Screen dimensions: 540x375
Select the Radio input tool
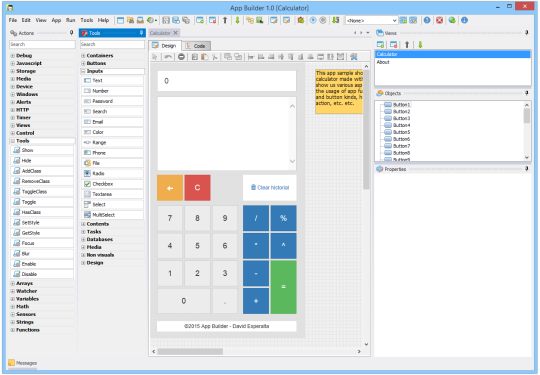coord(113,174)
